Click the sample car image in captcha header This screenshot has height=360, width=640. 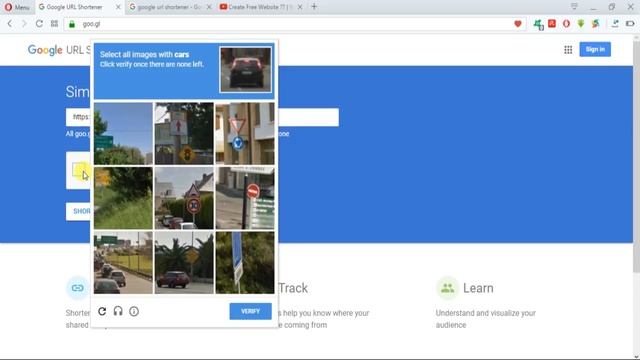[x=245, y=70]
